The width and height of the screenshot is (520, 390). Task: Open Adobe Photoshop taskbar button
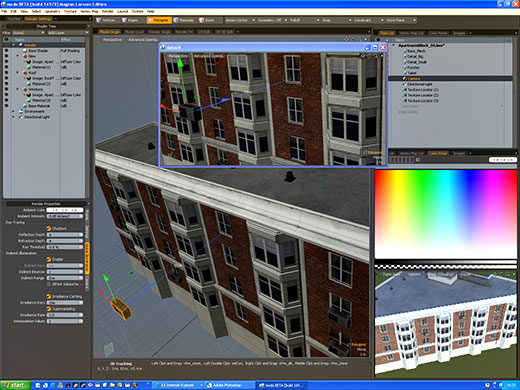tap(229, 385)
